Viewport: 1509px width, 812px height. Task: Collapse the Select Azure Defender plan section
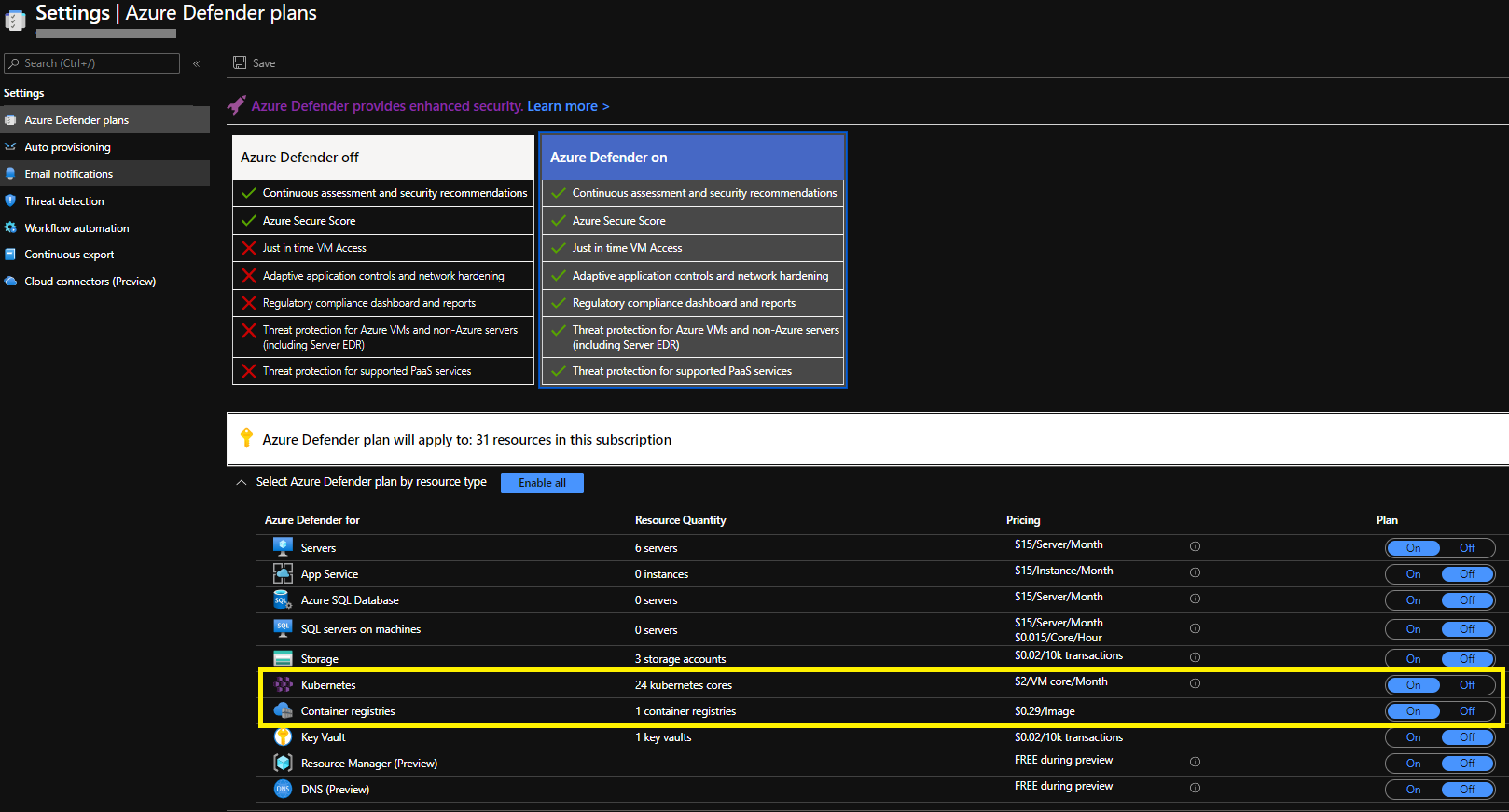click(242, 482)
